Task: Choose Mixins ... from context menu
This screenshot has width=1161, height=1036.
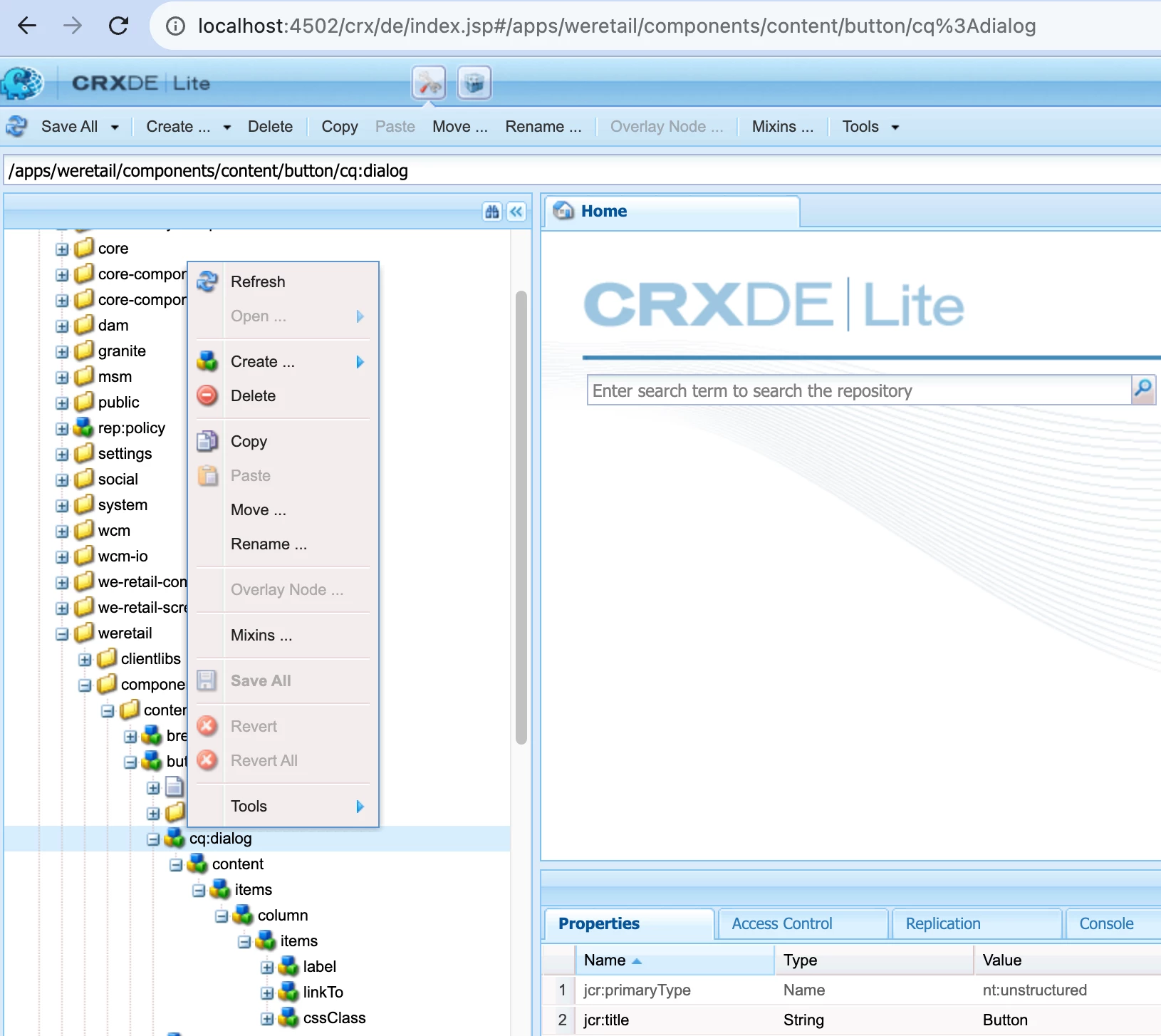Action: [x=283, y=635]
